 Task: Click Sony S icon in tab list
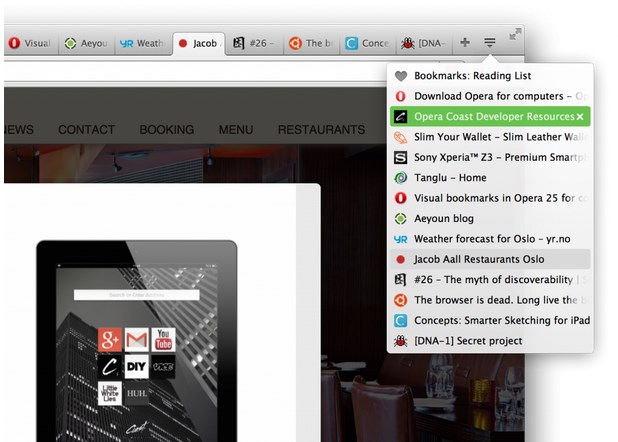[x=400, y=157]
